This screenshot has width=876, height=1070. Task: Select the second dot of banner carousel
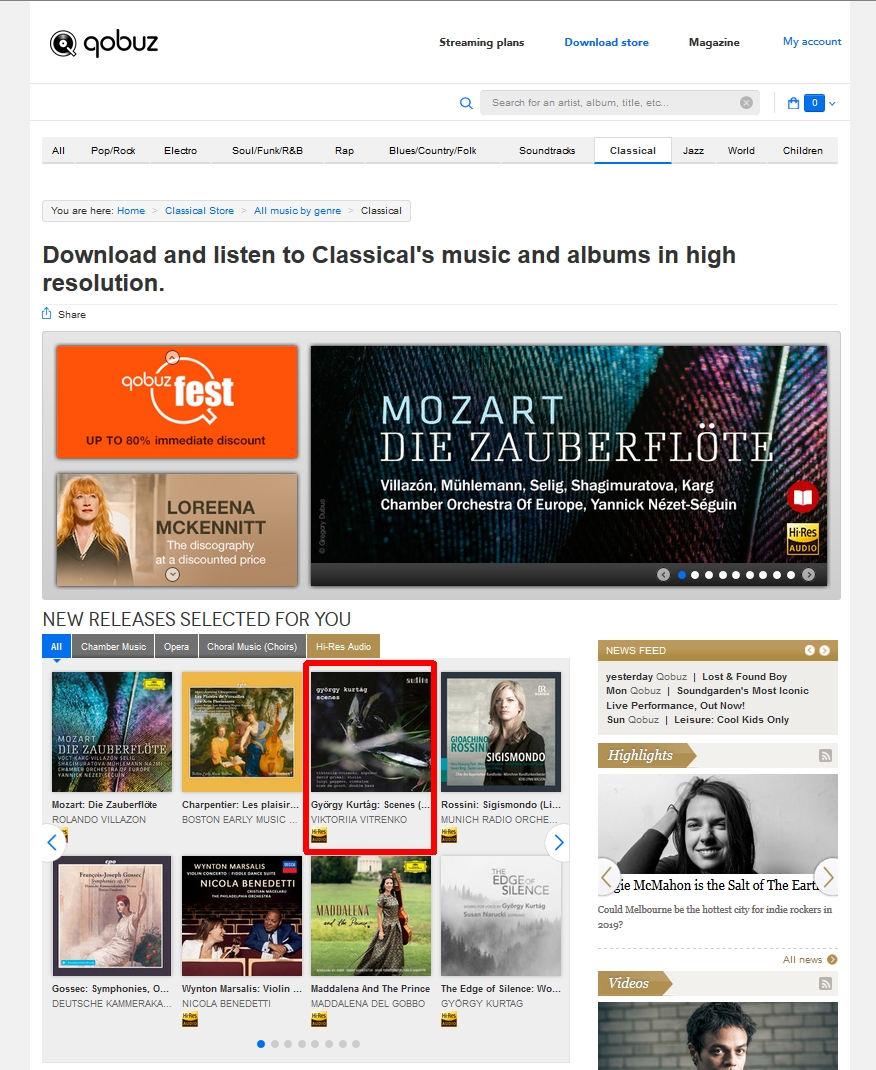(x=695, y=575)
